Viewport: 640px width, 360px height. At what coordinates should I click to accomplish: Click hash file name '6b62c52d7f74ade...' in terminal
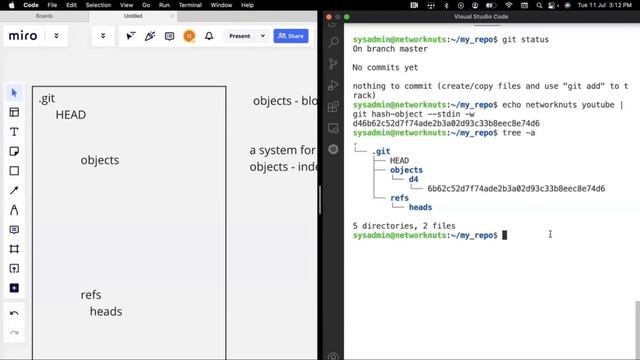tap(516, 189)
